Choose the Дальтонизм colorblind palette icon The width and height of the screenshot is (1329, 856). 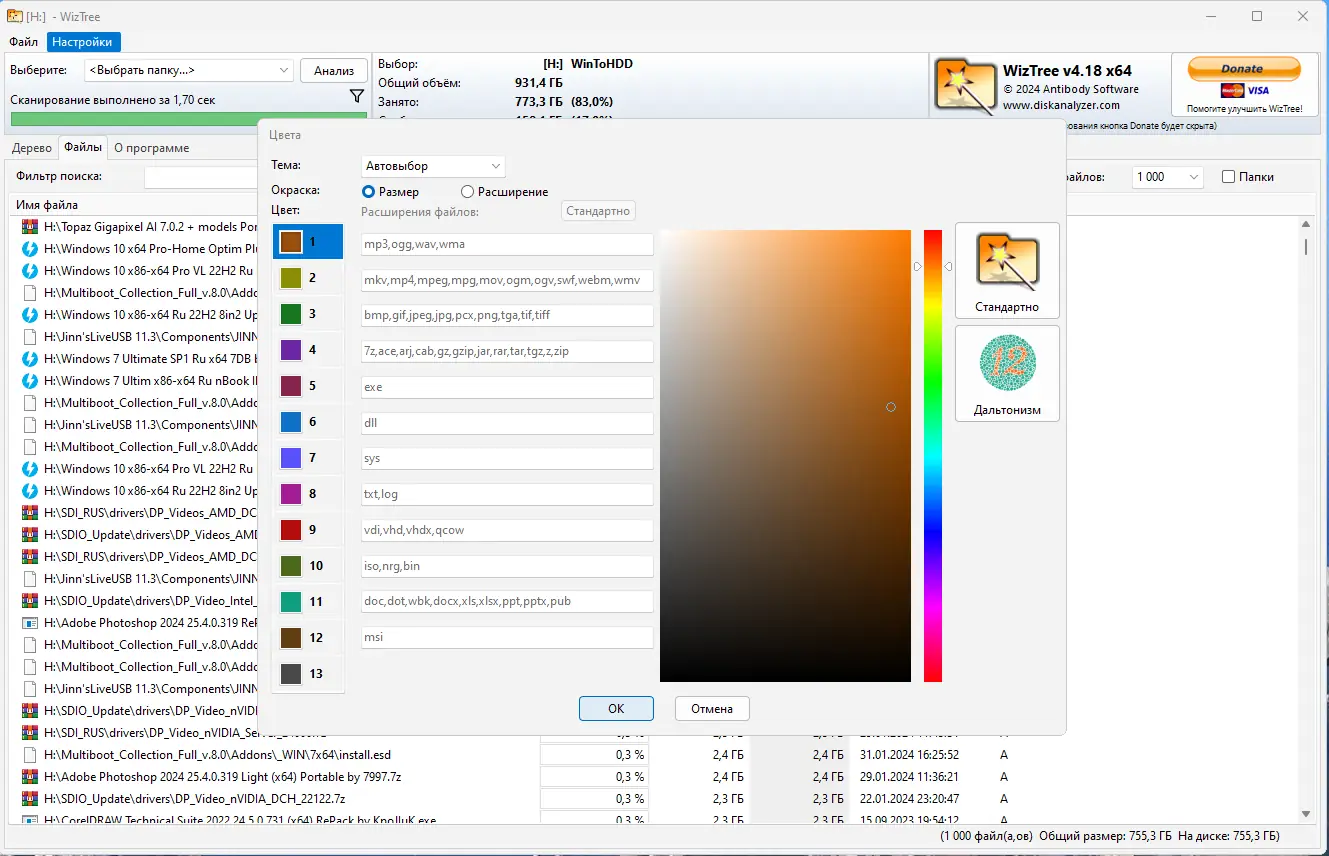coord(1007,373)
